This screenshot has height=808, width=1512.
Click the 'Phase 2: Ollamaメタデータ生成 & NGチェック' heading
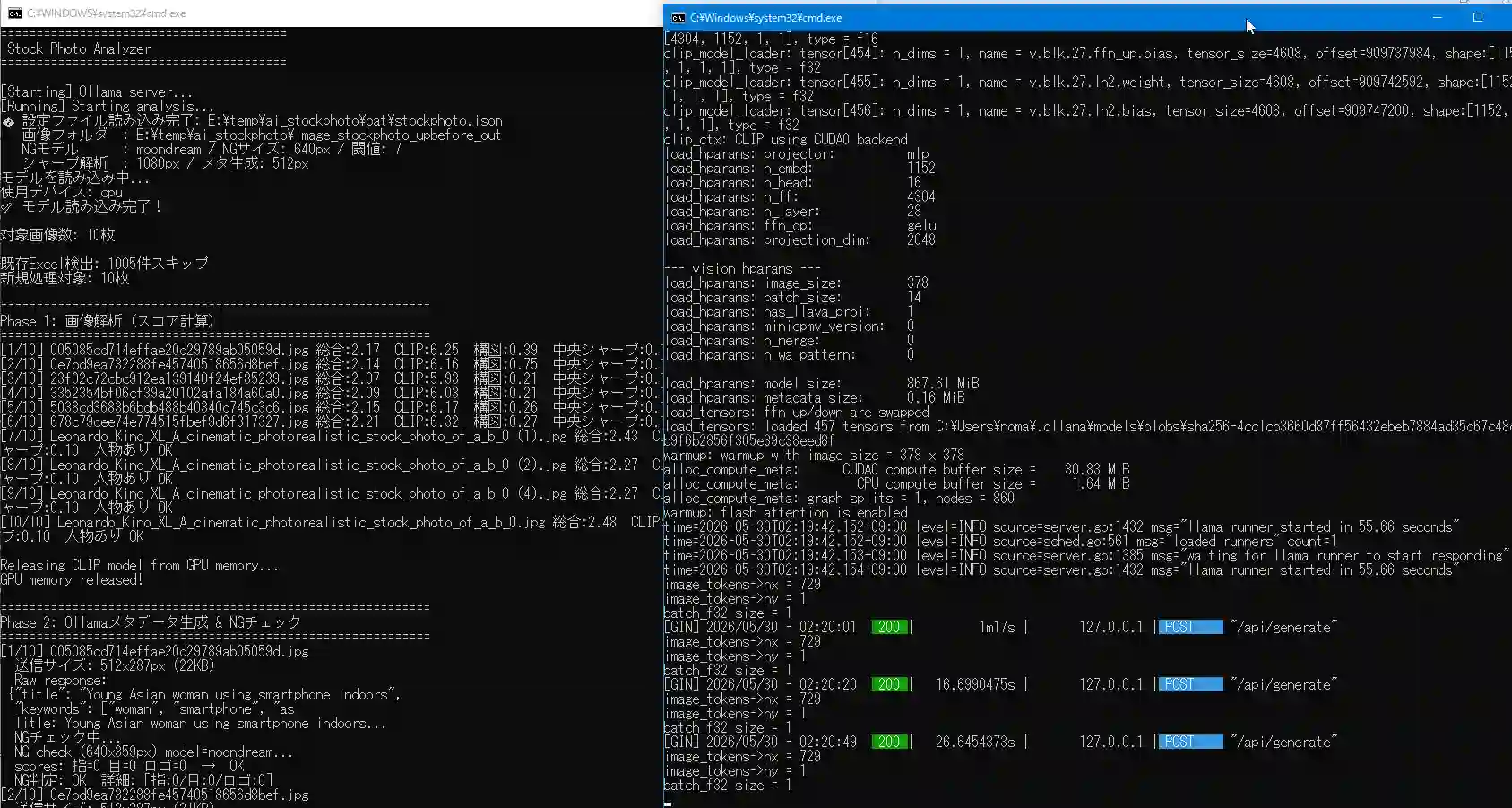click(x=151, y=622)
